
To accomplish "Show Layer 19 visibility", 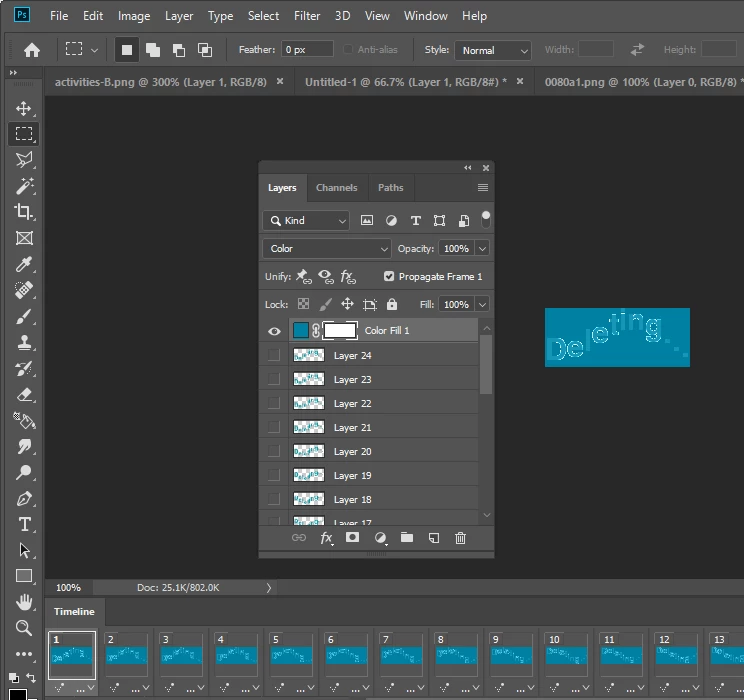I will click(x=274, y=475).
